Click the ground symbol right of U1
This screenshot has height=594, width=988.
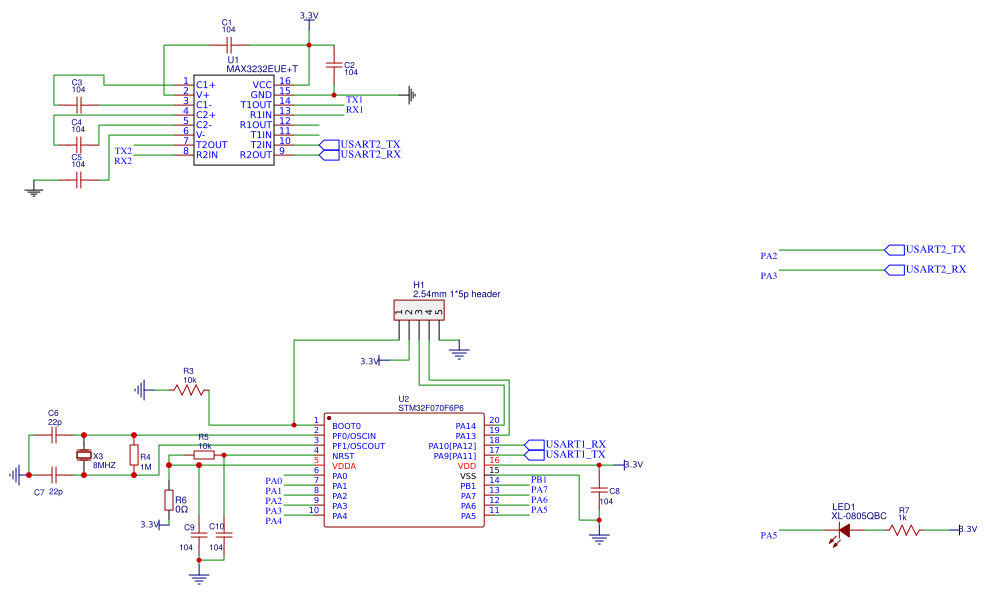[x=410, y=95]
